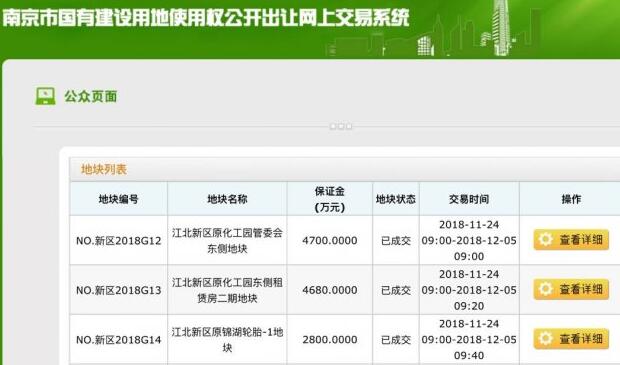Open 查看详细 for NO.新区2018G13 parcel

571,289
